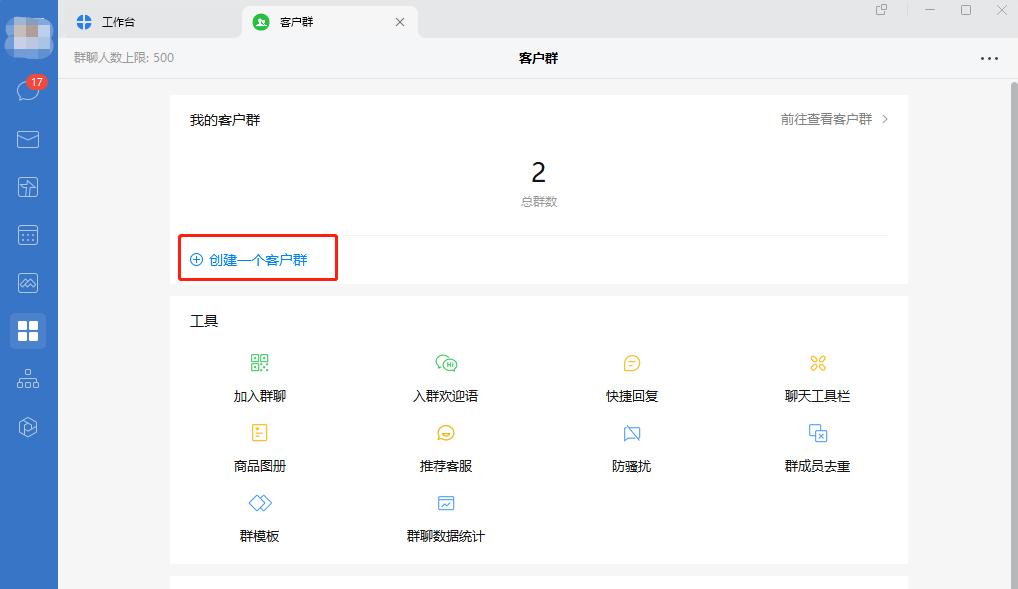Open the Group Chat Statistics (群聊数据统计) tool

coord(445,516)
